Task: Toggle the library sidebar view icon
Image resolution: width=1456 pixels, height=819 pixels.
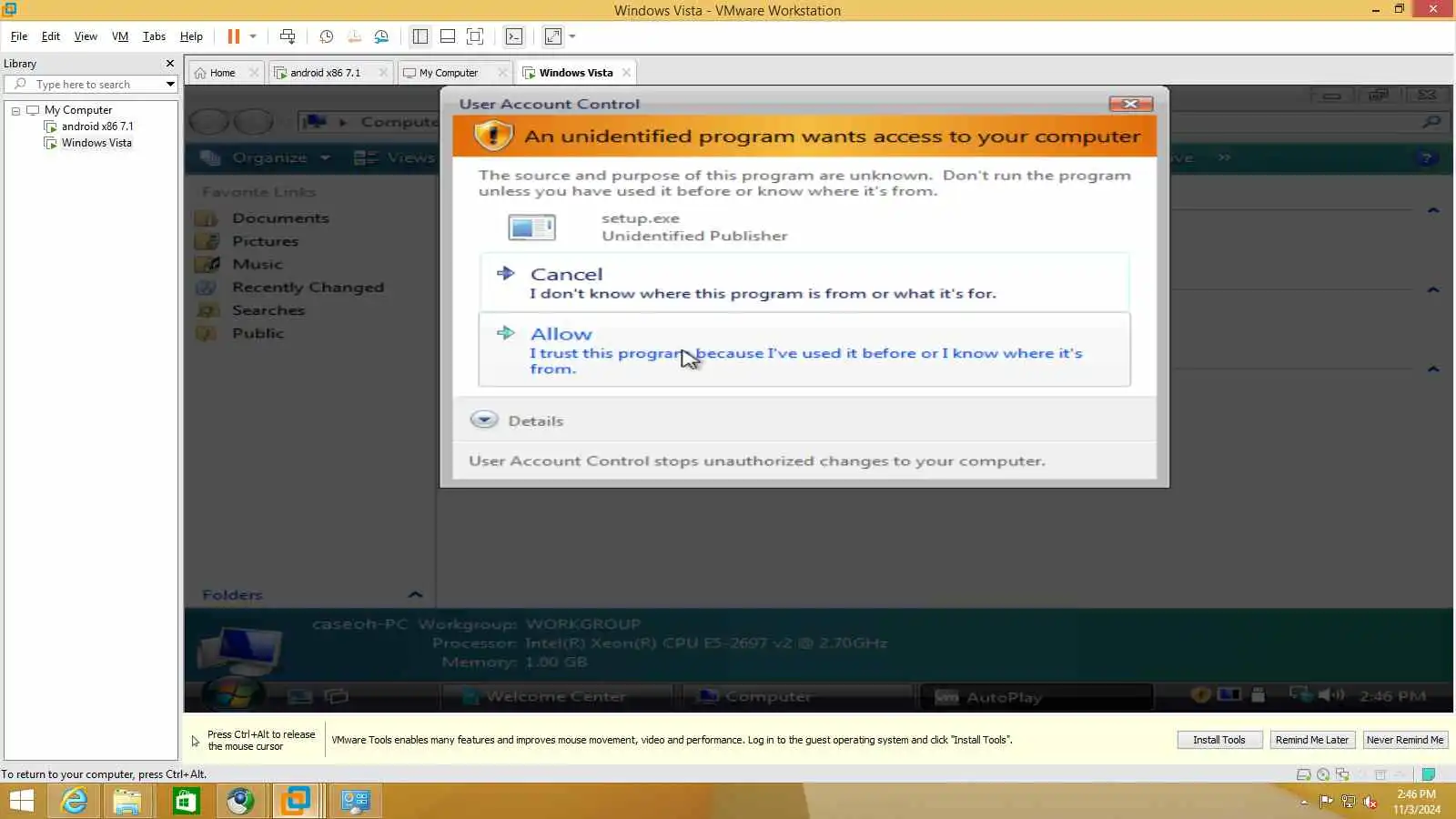Action: (420, 36)
